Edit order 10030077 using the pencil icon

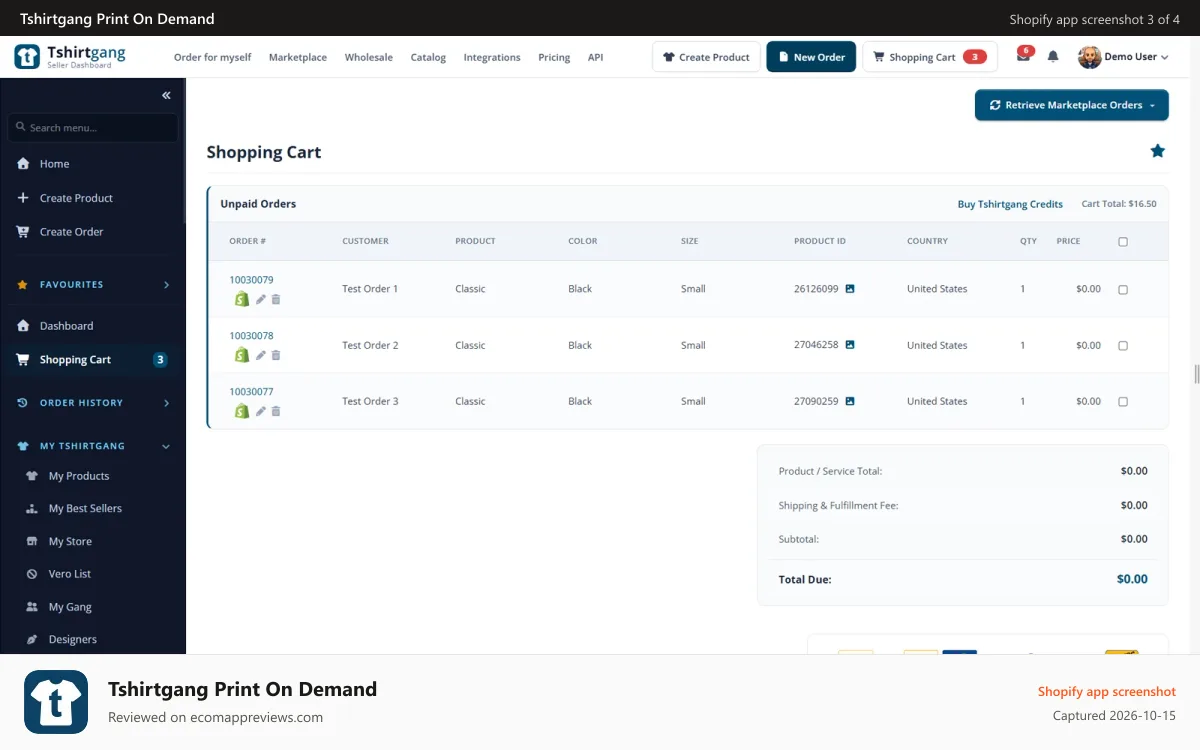click(x=261, y=411)
